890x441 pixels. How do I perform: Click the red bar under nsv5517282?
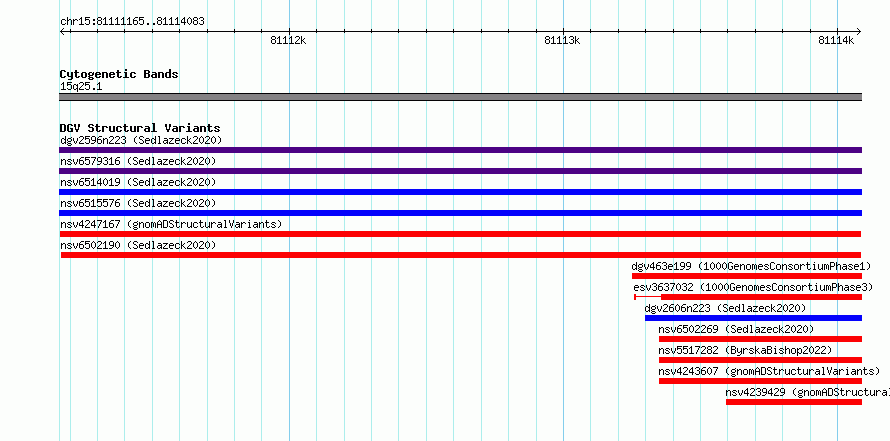760,360
